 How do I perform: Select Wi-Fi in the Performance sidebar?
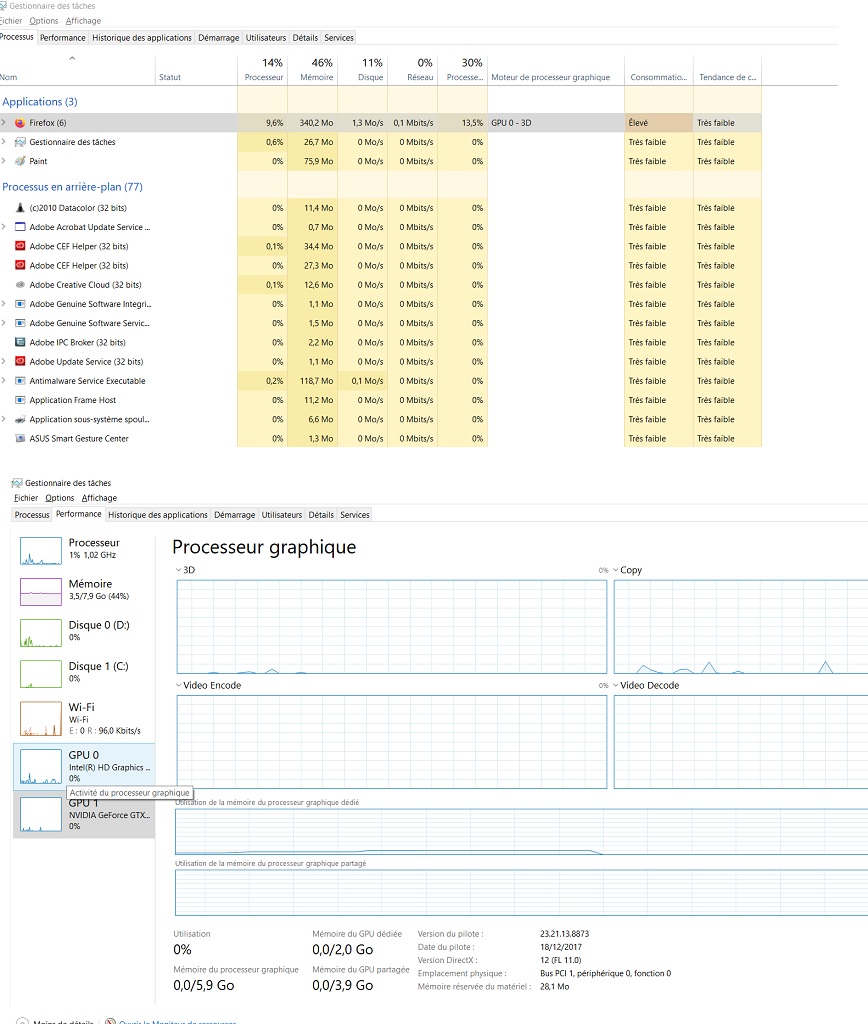(x=84, y=718)
